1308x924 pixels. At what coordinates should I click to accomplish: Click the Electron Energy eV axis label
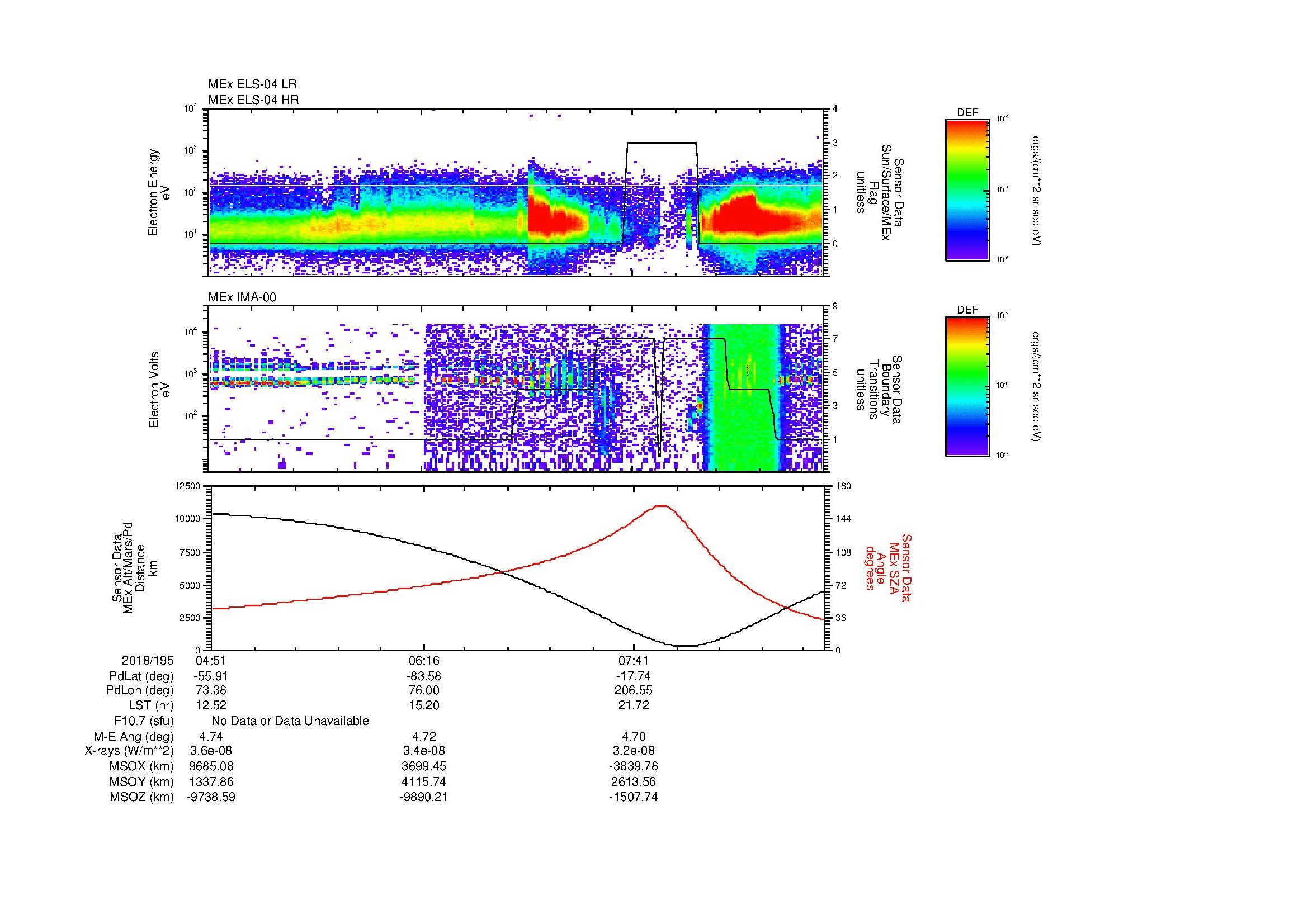point(159,192)
